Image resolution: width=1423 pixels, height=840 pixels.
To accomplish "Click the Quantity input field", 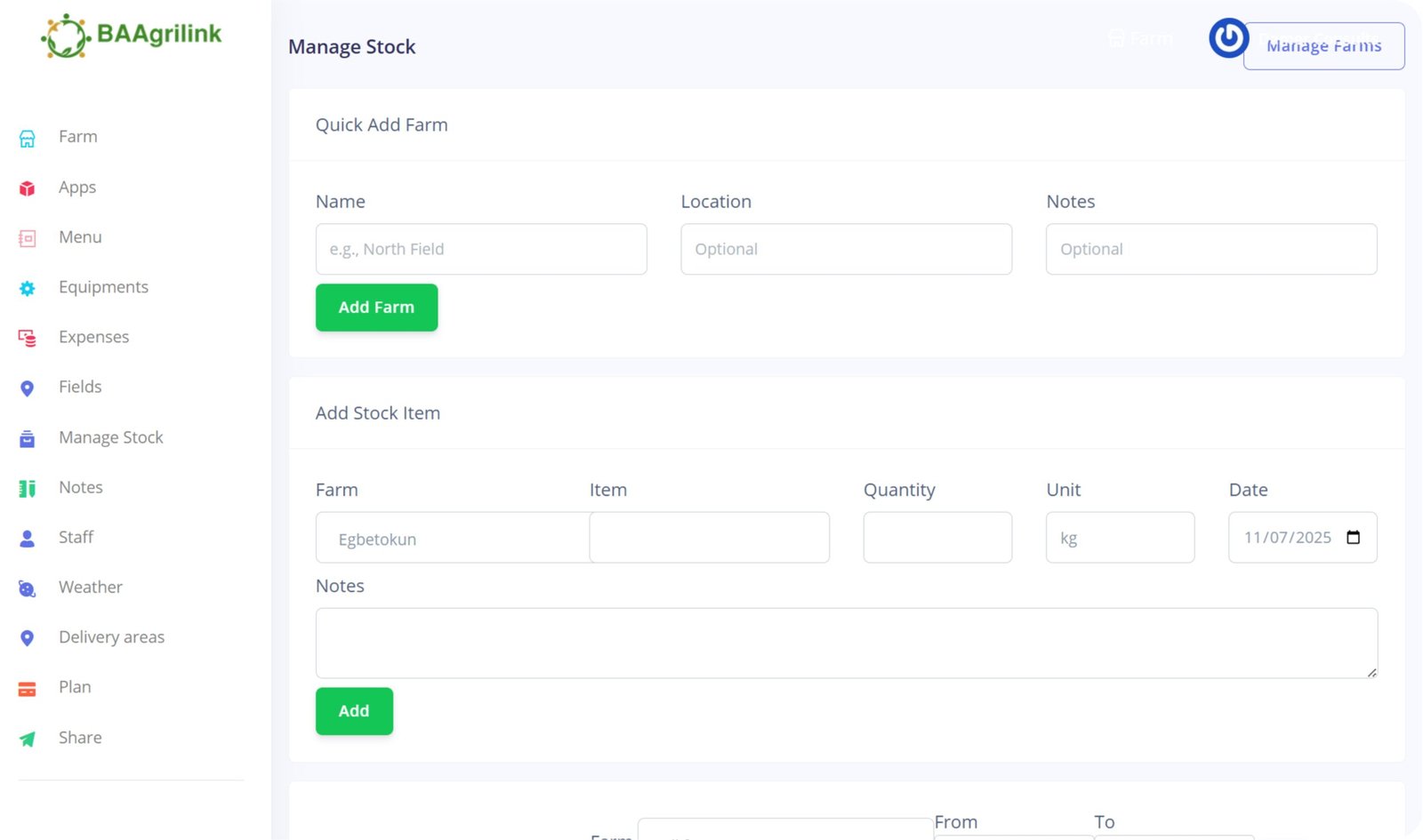I will click(x=937, y=538).
